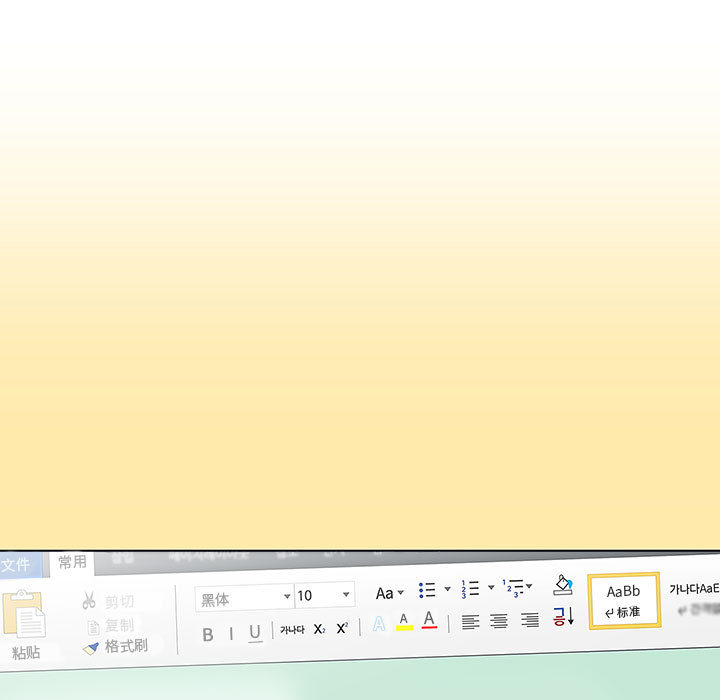Apply red font color
This screenshot has width=720, height=700.
pos(429,620)
